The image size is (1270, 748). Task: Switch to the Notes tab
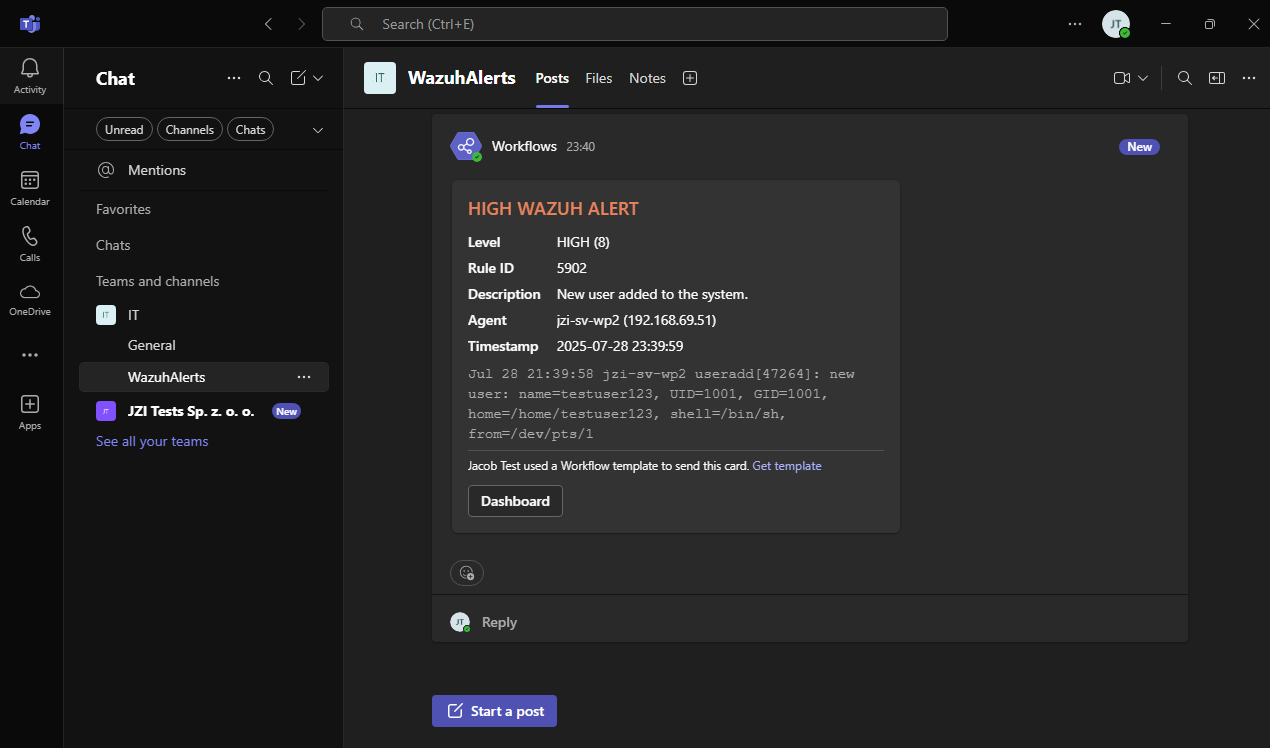coord(647,78)
